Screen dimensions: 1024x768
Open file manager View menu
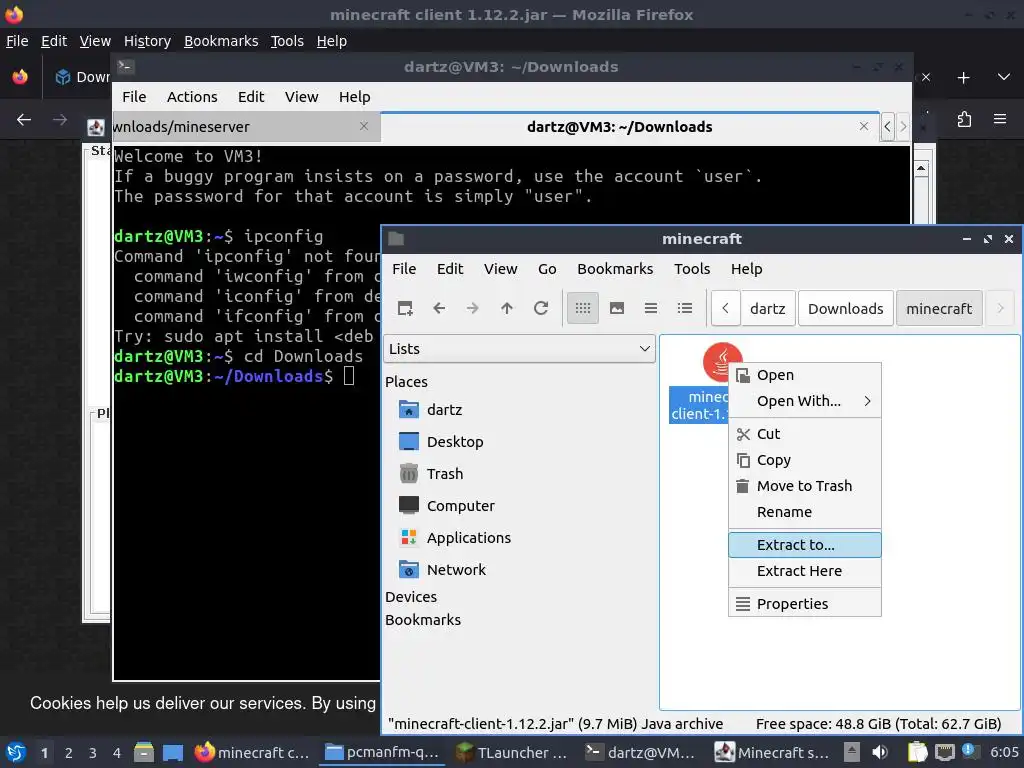(x=500, y=269)
